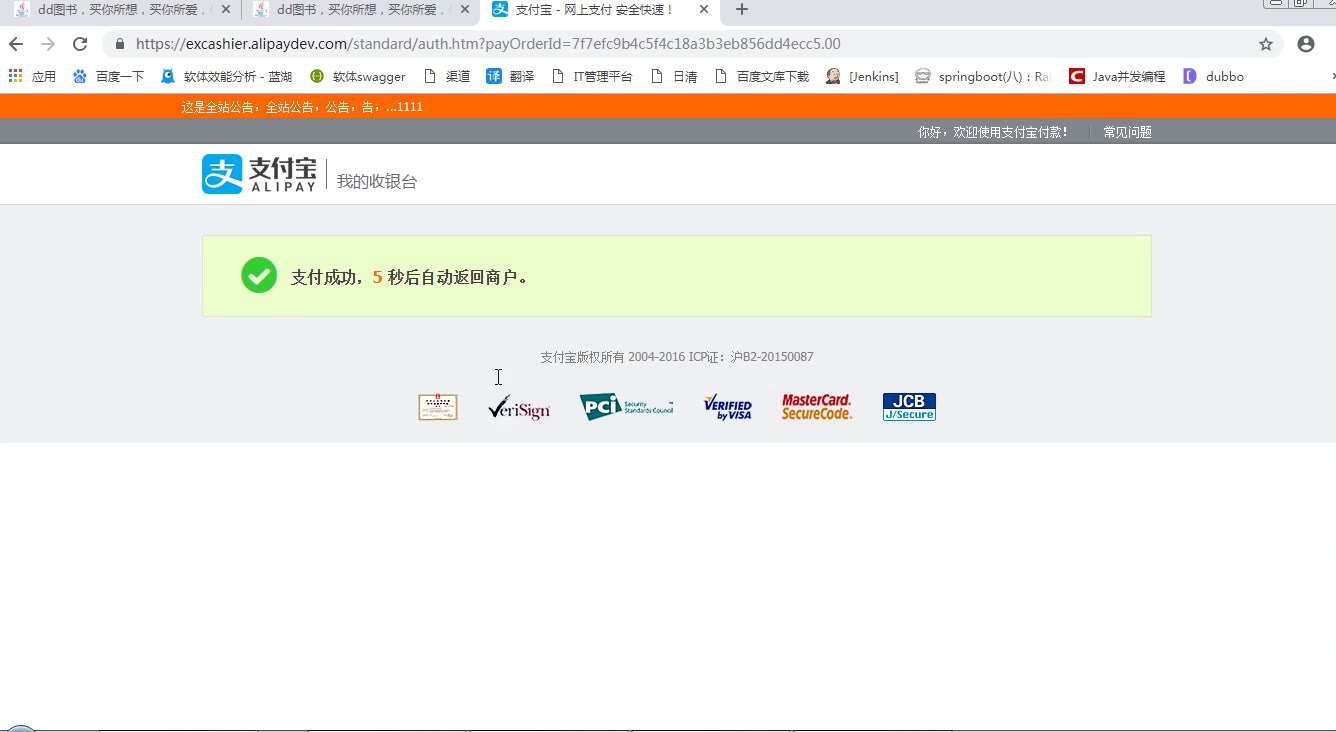Screen dimensions: 1336x732
Task: Click the green success checkmark icon
Action: click(x=259, y=275)
